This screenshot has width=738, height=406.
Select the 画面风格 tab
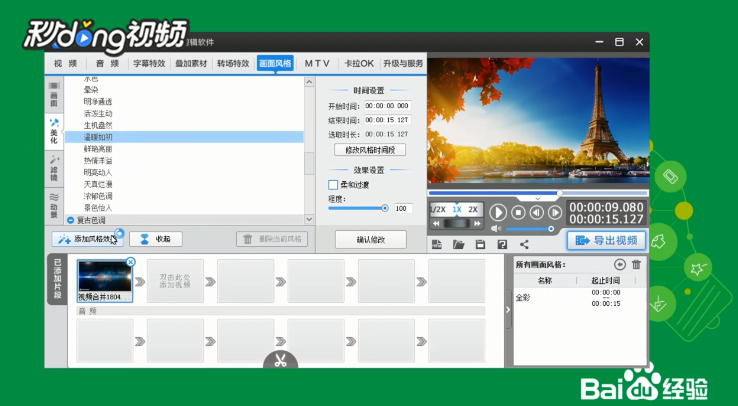[x=275, y=64]
